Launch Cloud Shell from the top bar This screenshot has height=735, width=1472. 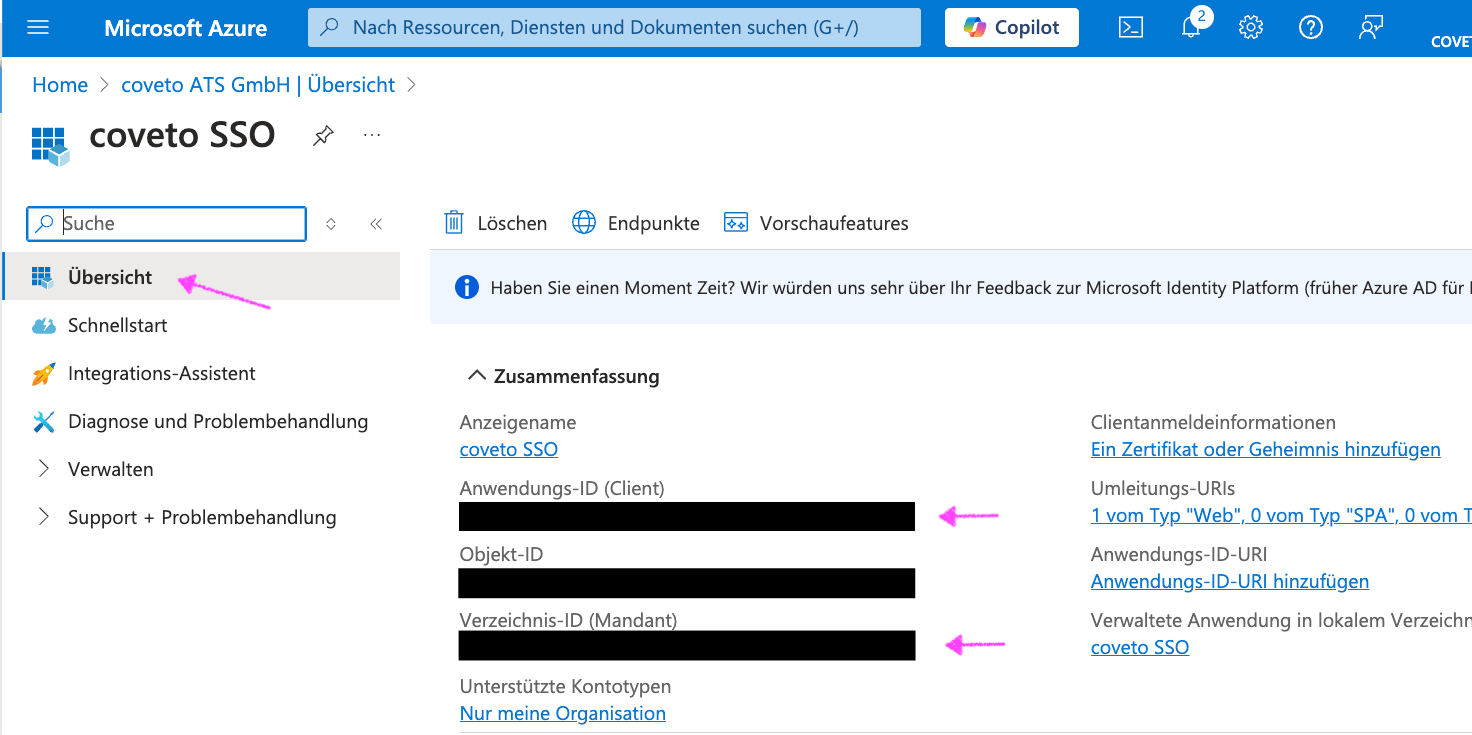coord(1130,28)
